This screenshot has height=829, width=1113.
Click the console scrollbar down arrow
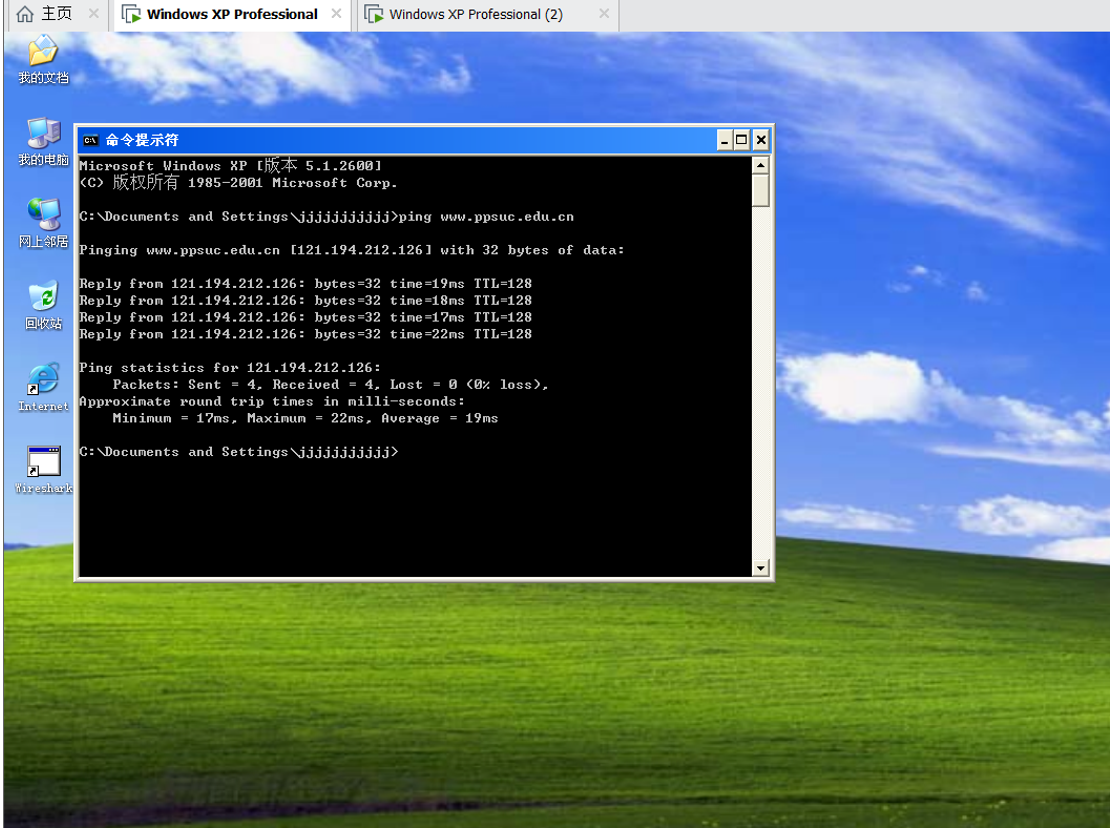[761, 568]
